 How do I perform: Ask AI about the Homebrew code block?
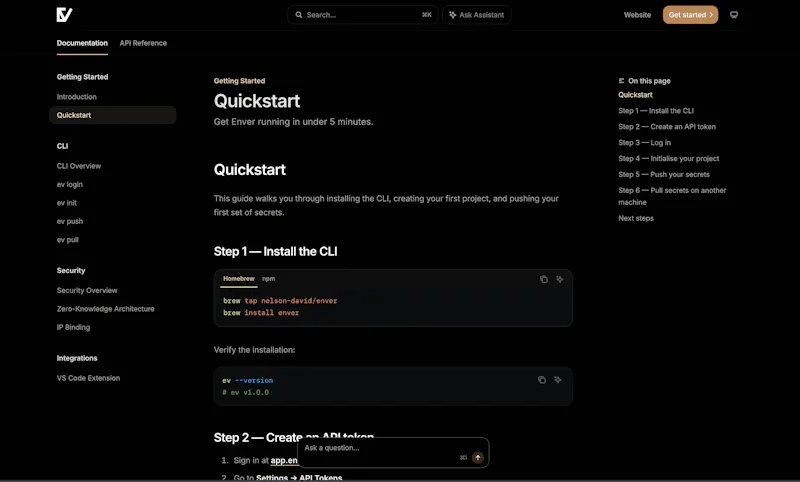tap(560, 279)
